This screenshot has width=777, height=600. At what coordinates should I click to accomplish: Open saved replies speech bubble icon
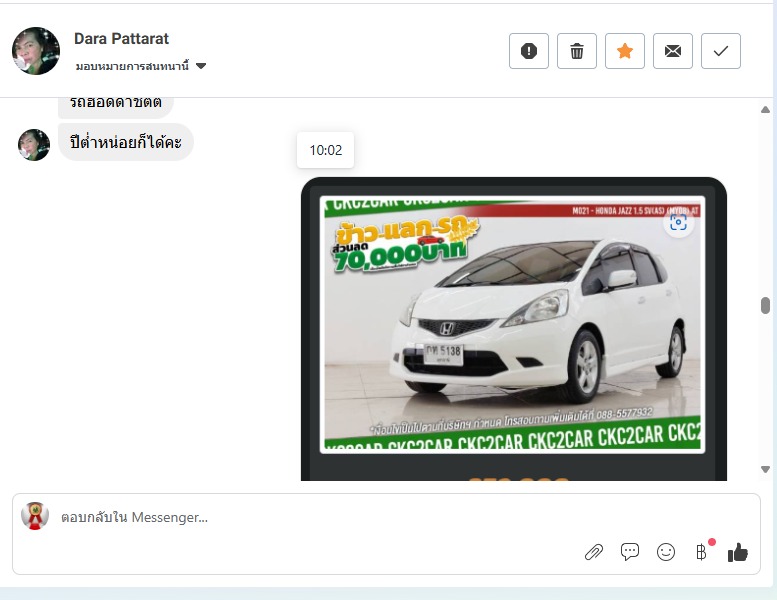(630, 552)
